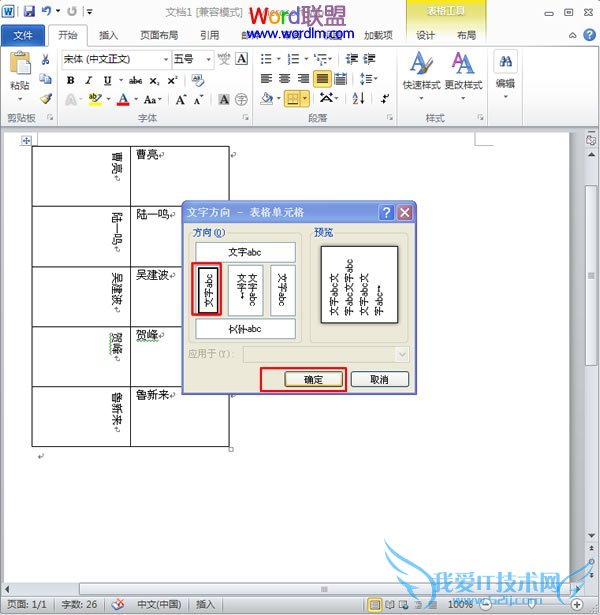The width and height of the screenshot is (600, 615).
Task: Toggle Subscript formatting
Action: coord(155,81)
